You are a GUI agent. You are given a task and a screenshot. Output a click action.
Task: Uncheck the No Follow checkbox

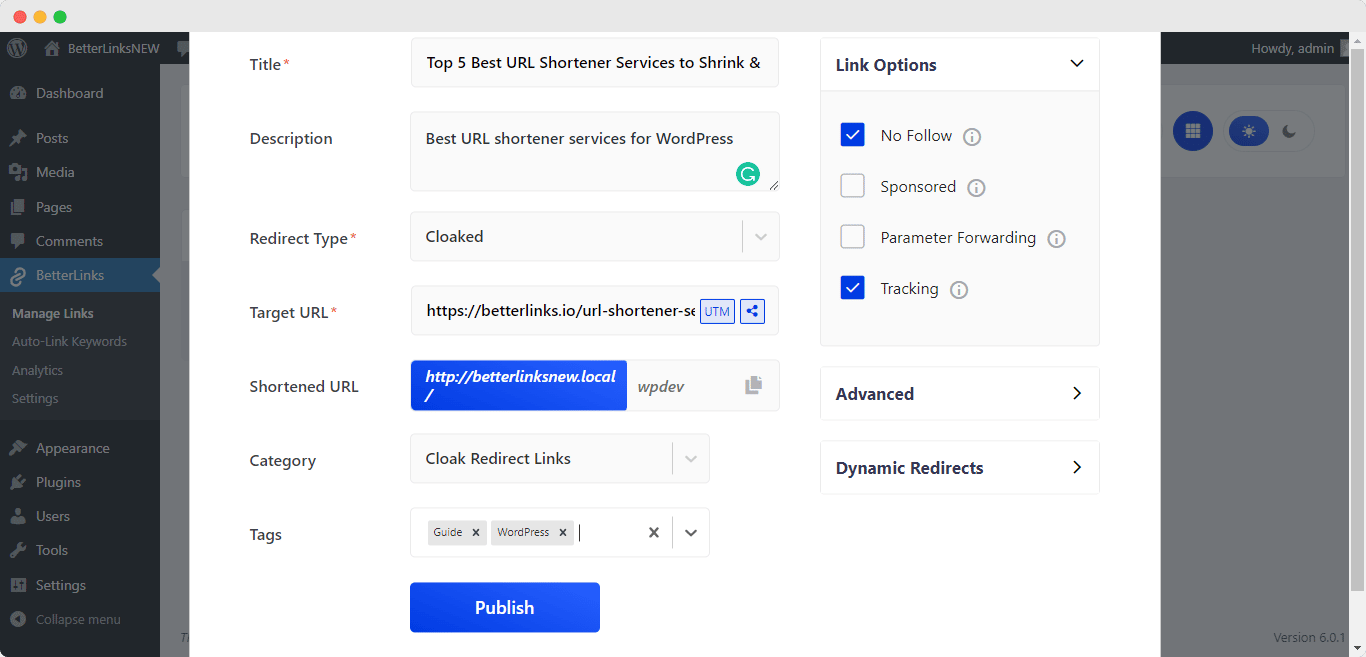click(852, 135)
